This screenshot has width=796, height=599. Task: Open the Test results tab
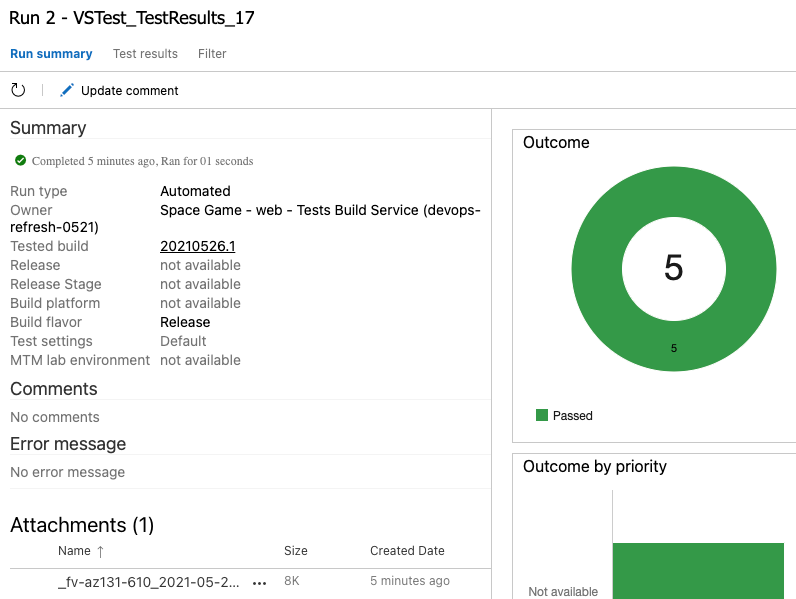click(145, 54)
